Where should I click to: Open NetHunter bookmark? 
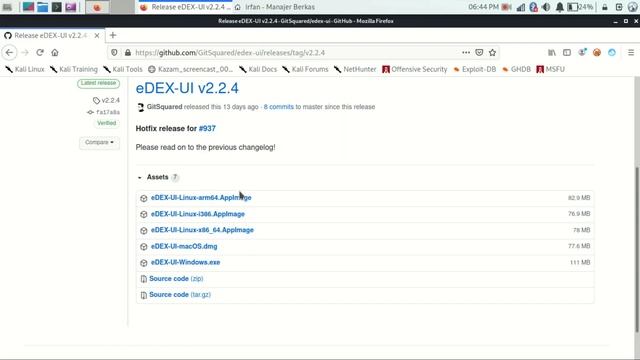(x=355, y=69)
